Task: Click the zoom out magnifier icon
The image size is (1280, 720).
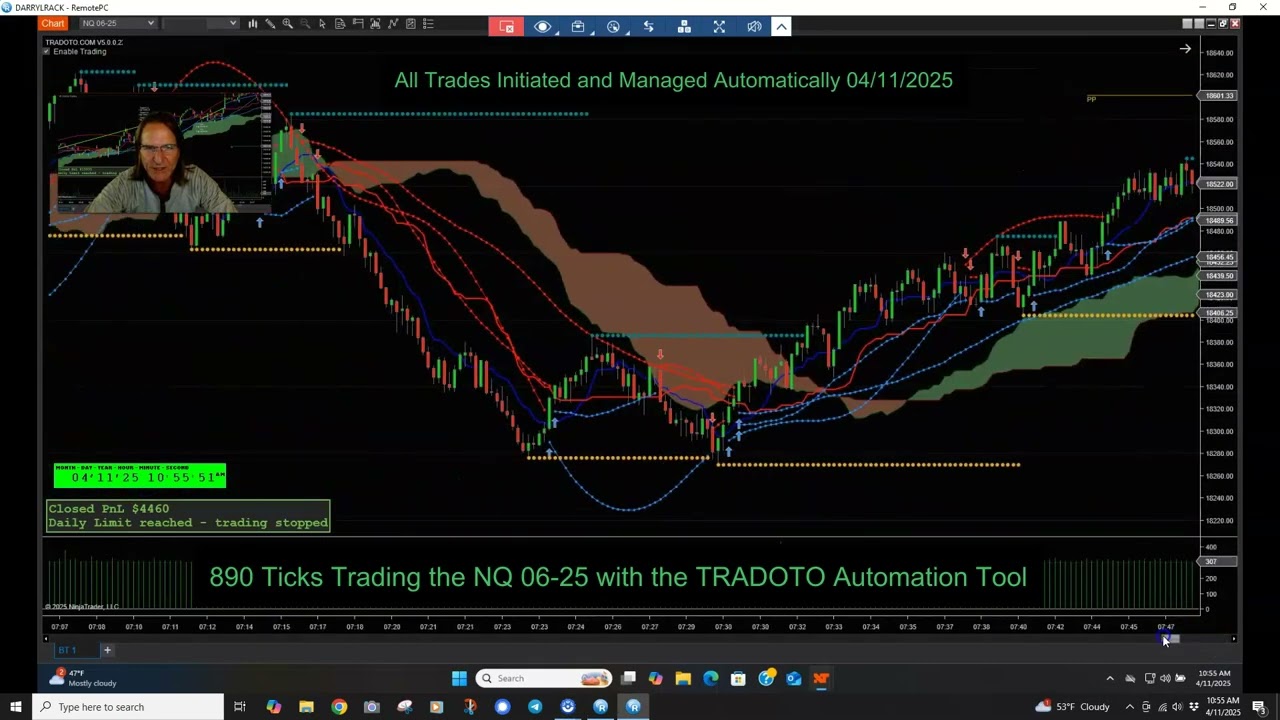Action: point(304,23)
